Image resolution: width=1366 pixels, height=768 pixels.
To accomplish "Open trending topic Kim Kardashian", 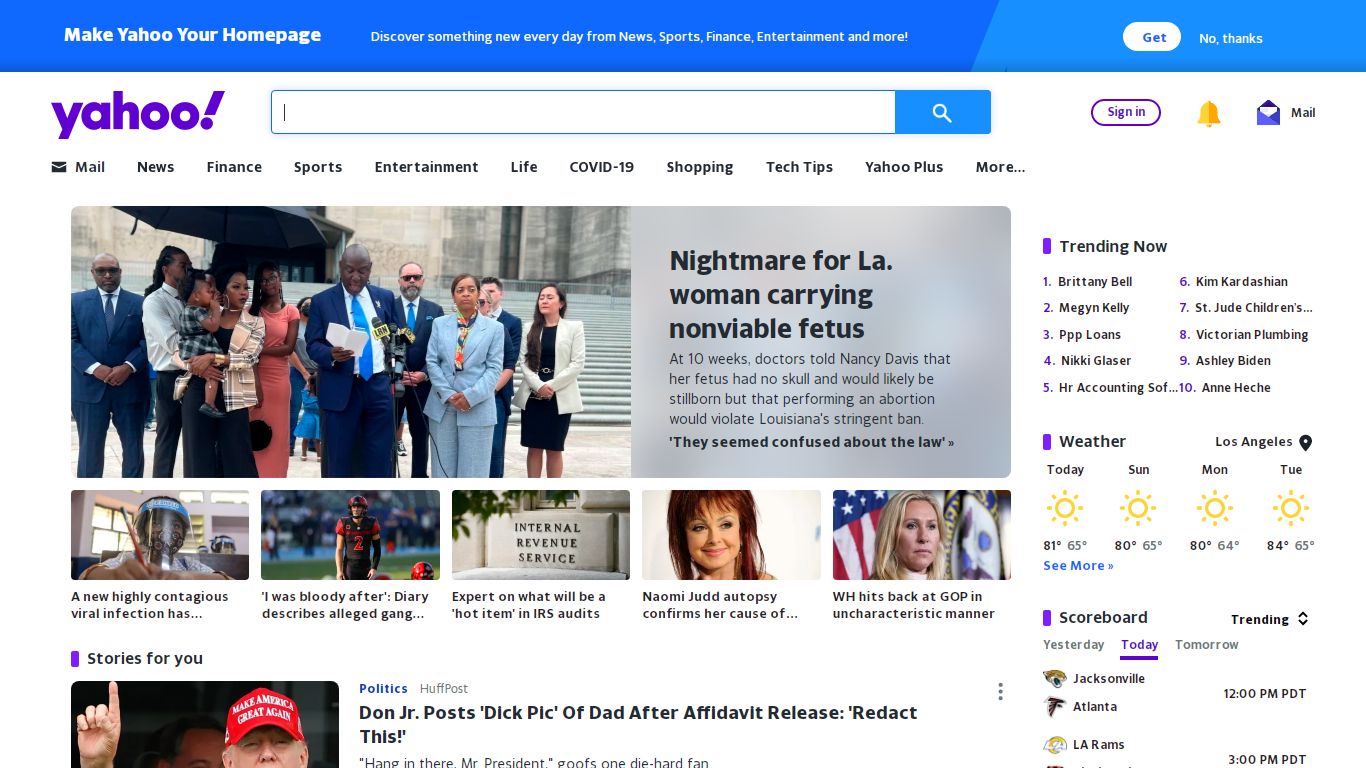I will coord(1241,282).
